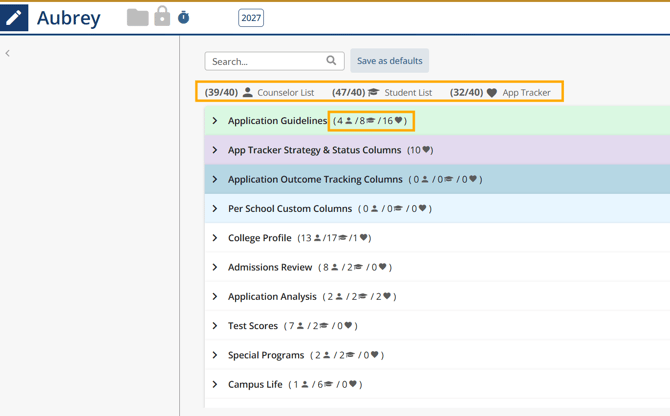
Task: Click the Counselor List person icon
Action: 248,93
